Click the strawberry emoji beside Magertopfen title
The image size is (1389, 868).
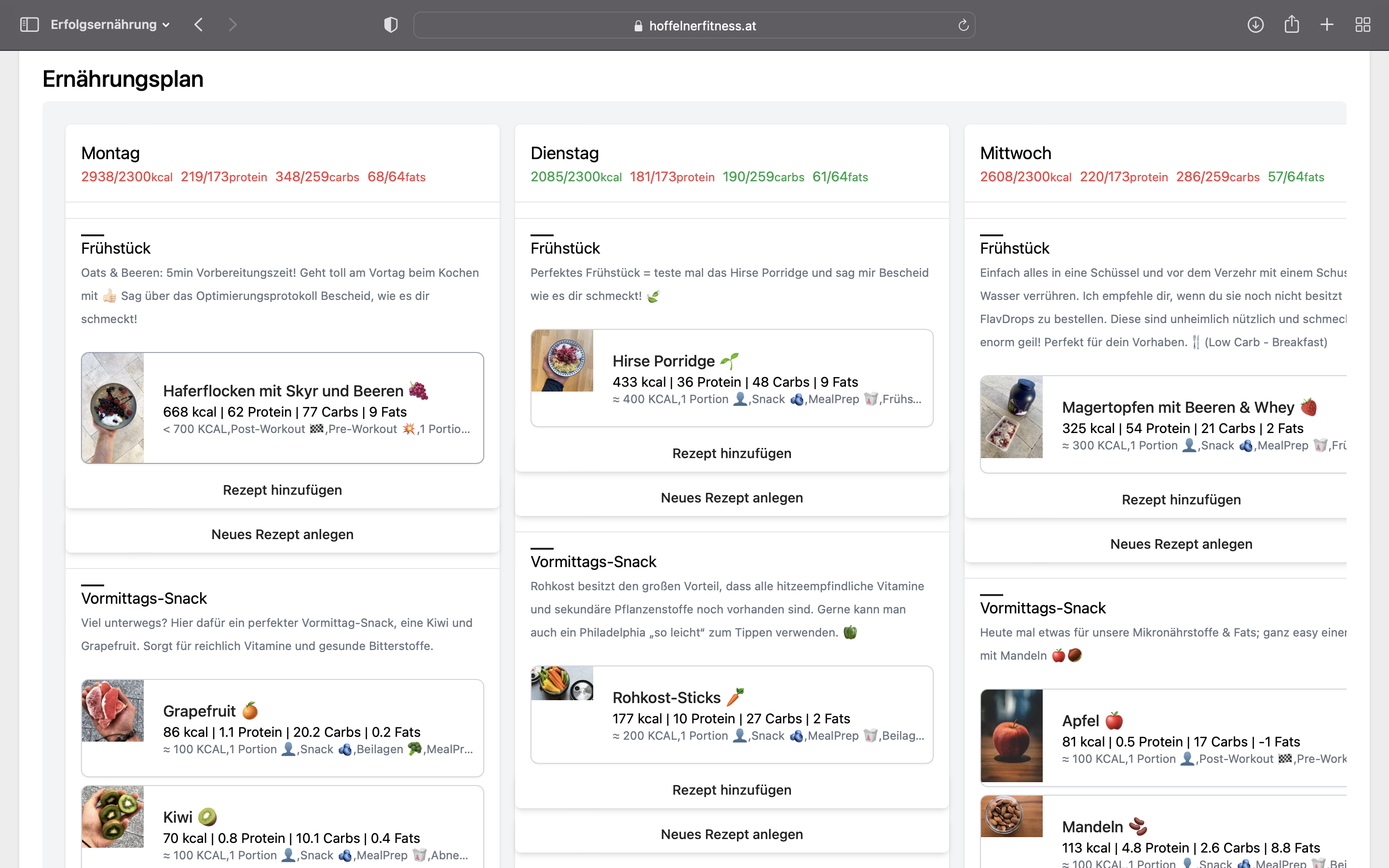[1308, 407]
